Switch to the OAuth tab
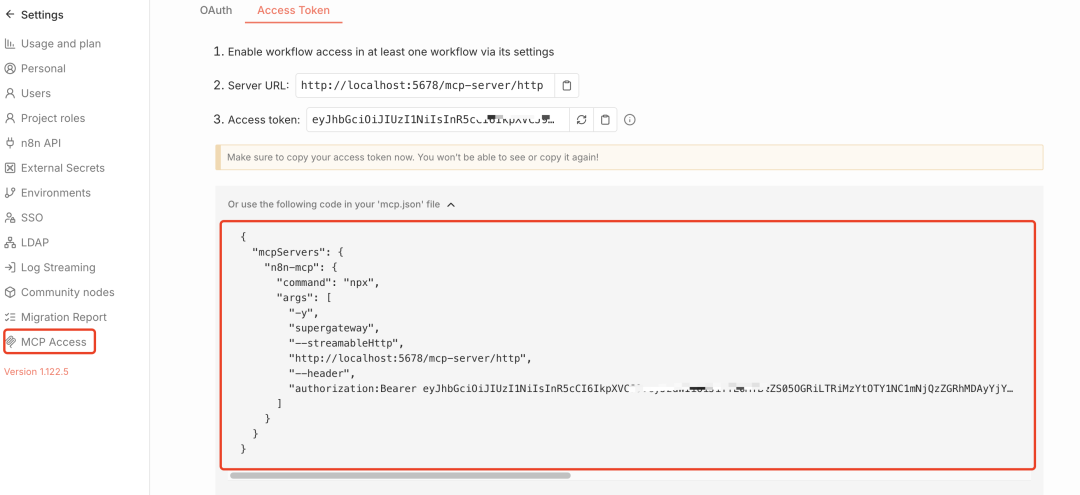 coord(216,10)
